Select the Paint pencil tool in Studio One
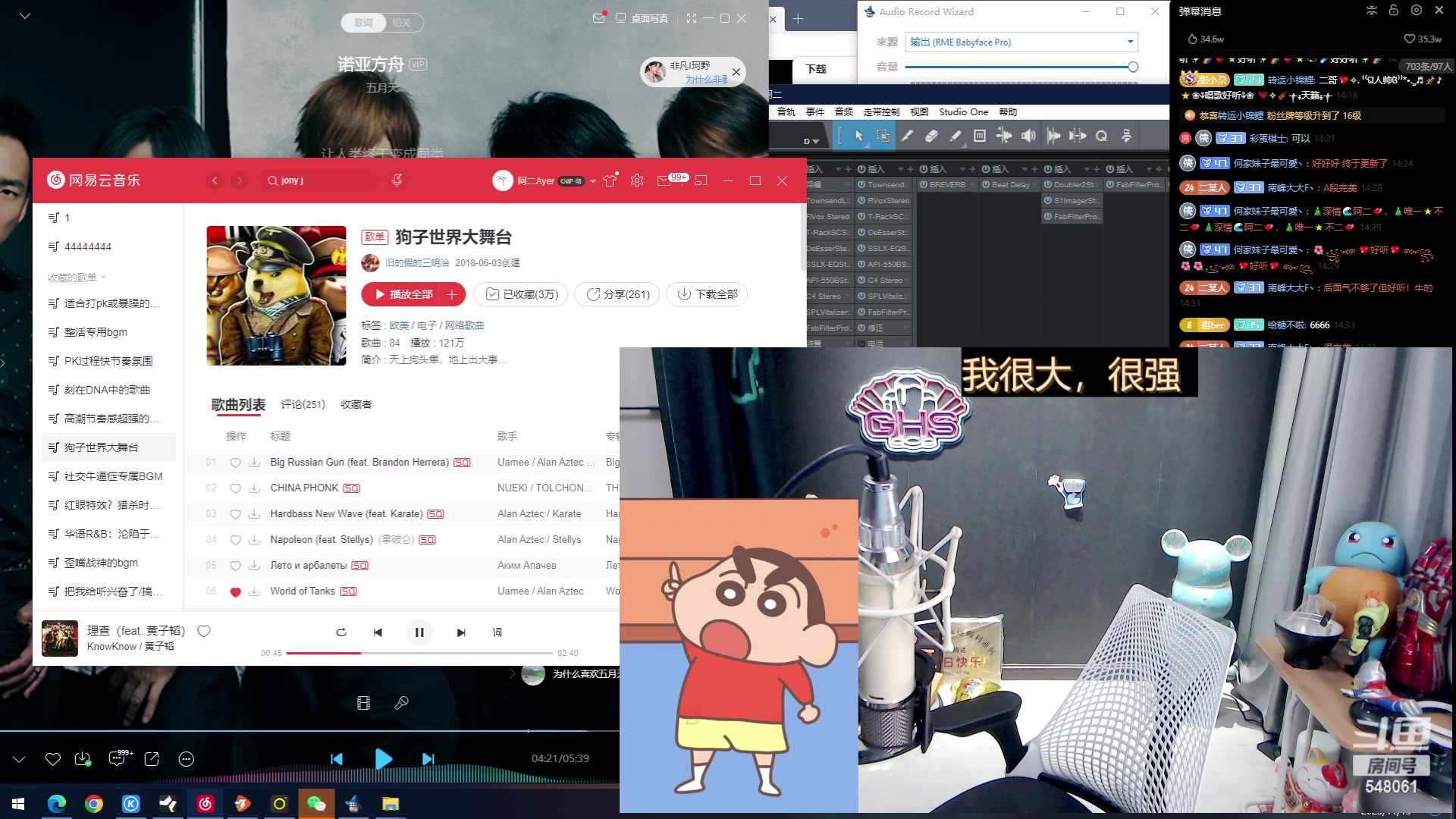This screenshot has height=819, width=1456. point(955,136)
